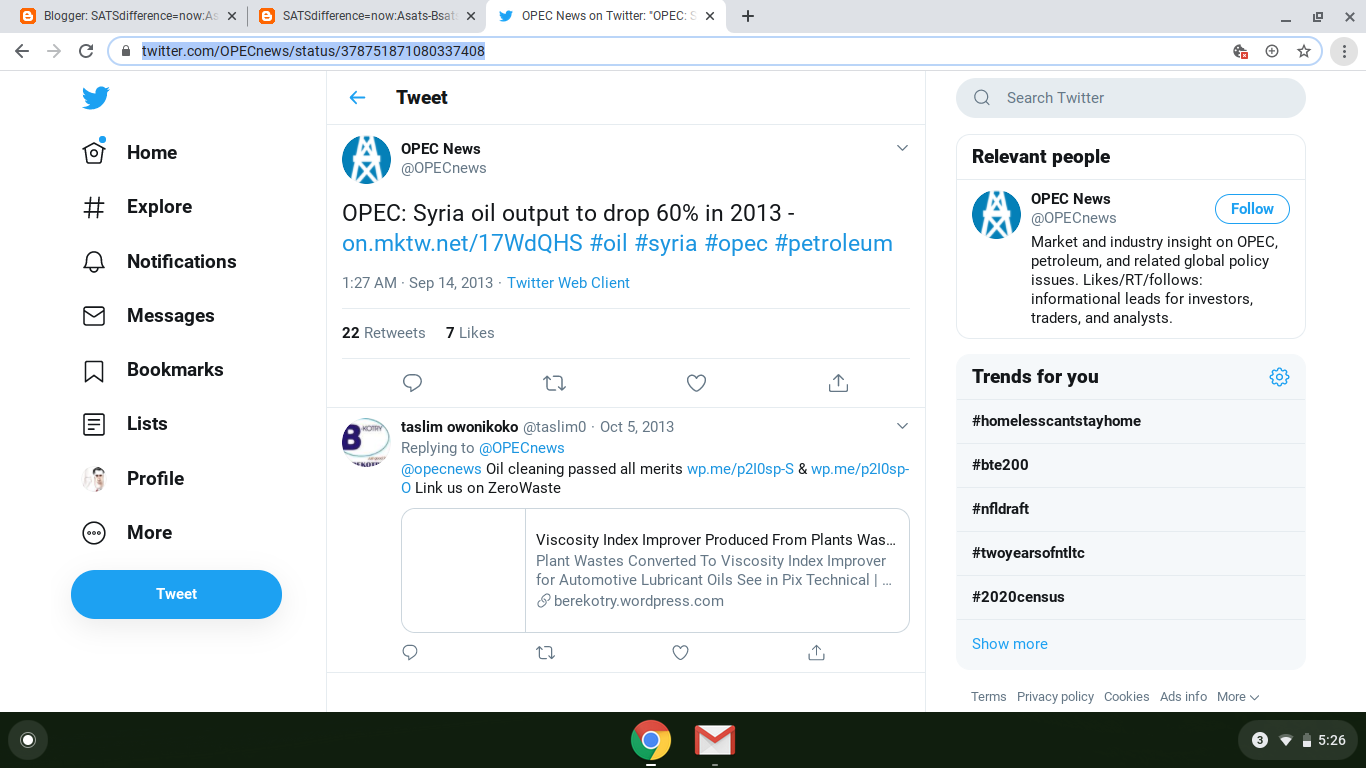This screenshot has height=768, width=1366.
Task: Share taslim owonikoko's reply
Action: tap(816, 653)
